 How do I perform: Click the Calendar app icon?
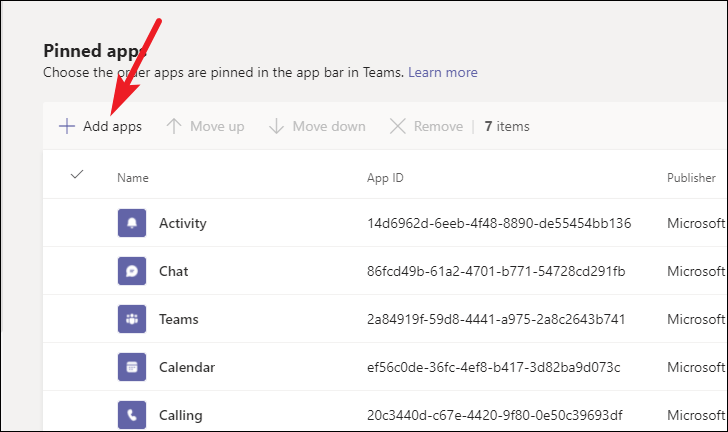coord(132,367)
